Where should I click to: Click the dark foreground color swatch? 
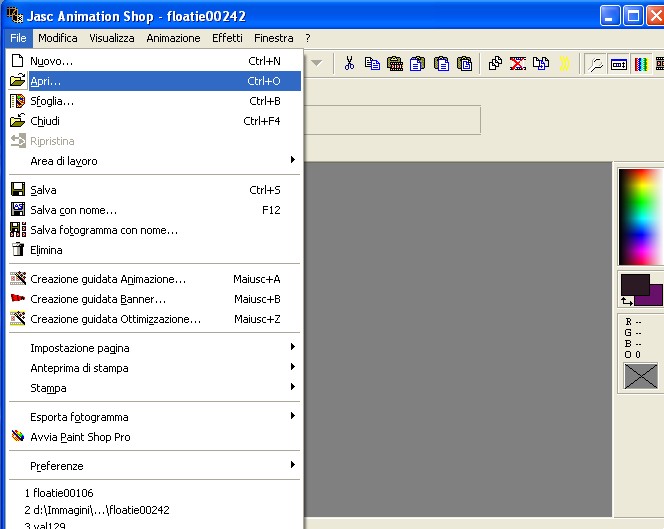click(635, 284)
